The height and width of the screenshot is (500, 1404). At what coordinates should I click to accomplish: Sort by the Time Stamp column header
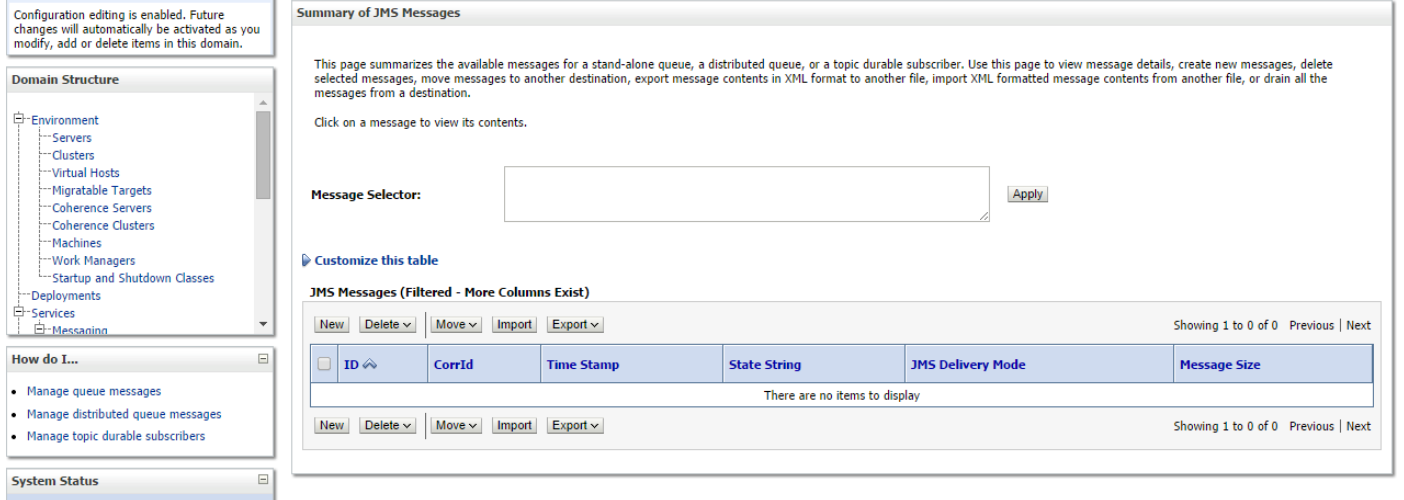[x=583, y=365]
